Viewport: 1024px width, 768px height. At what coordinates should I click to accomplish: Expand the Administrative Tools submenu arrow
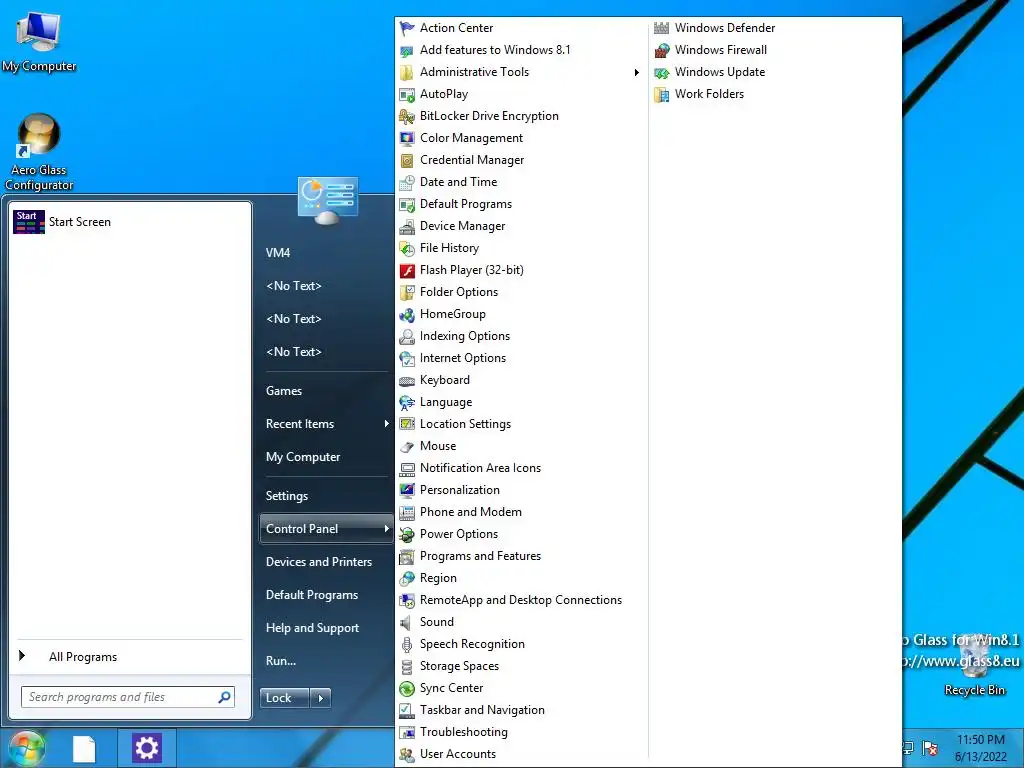click(x=637, y=72)
